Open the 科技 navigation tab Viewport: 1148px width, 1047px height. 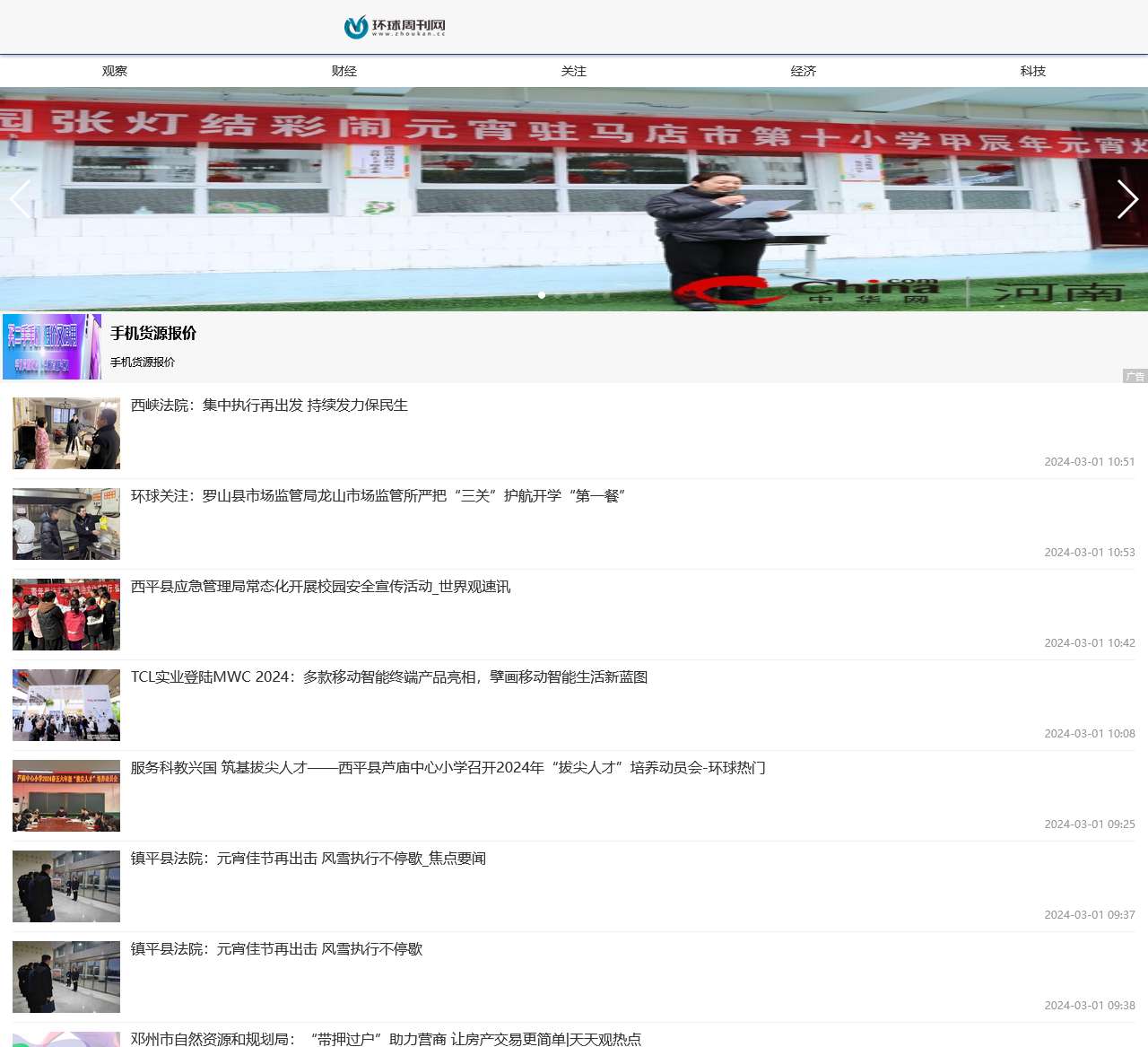pos(1033,71)
